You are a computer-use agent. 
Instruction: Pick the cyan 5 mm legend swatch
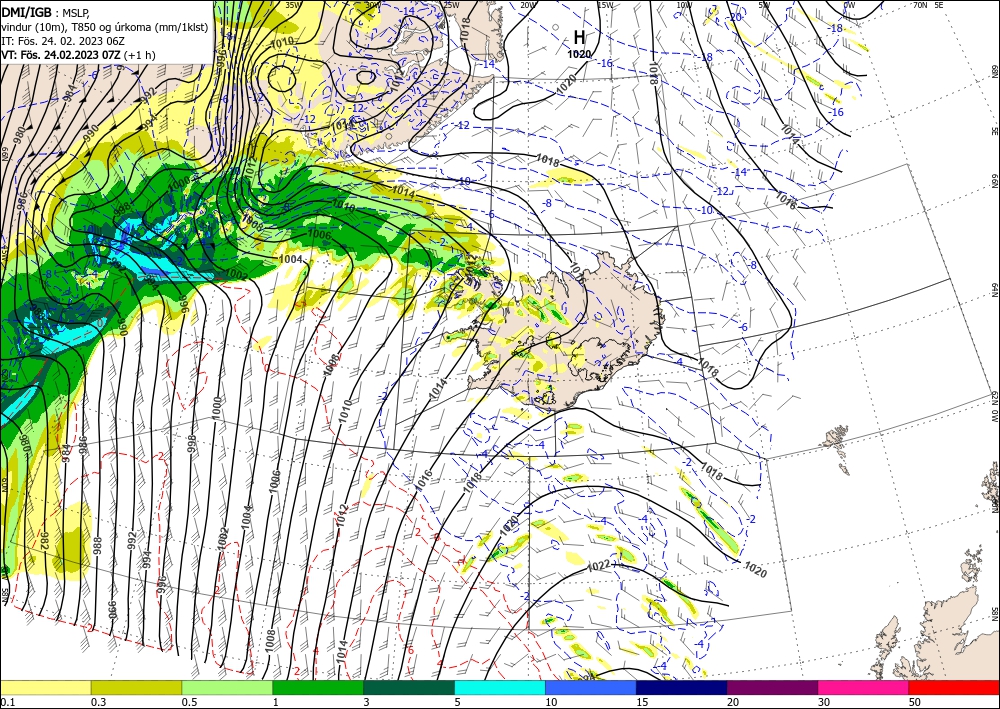pyautogui.click(x=500, y=687)
